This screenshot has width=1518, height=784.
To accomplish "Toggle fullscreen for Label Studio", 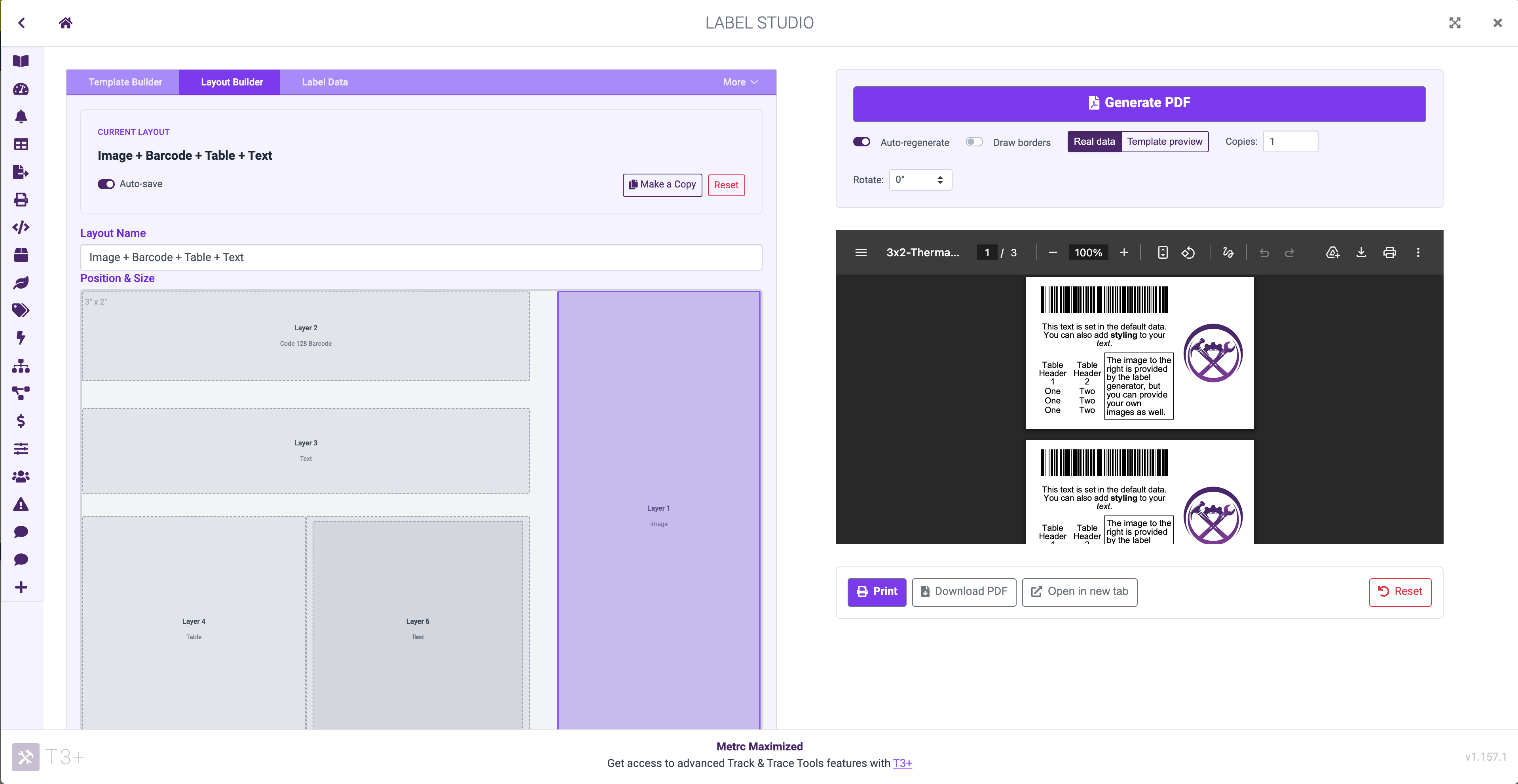I will (x=1455, y=23).
